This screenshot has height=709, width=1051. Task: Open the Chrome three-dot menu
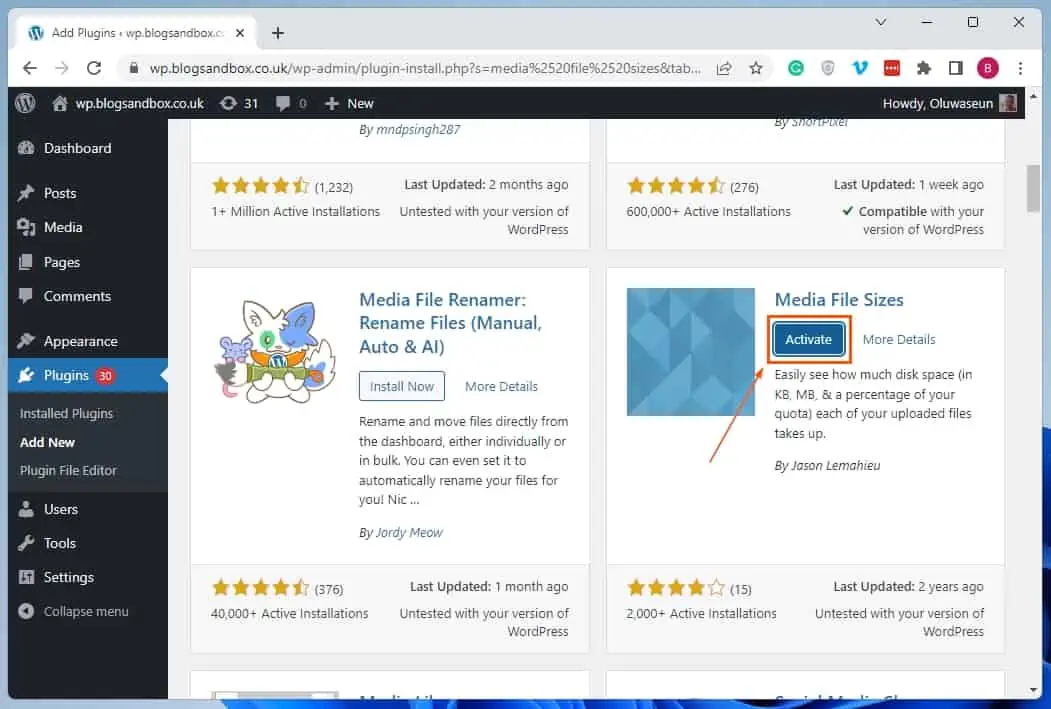click(1020, 68)
